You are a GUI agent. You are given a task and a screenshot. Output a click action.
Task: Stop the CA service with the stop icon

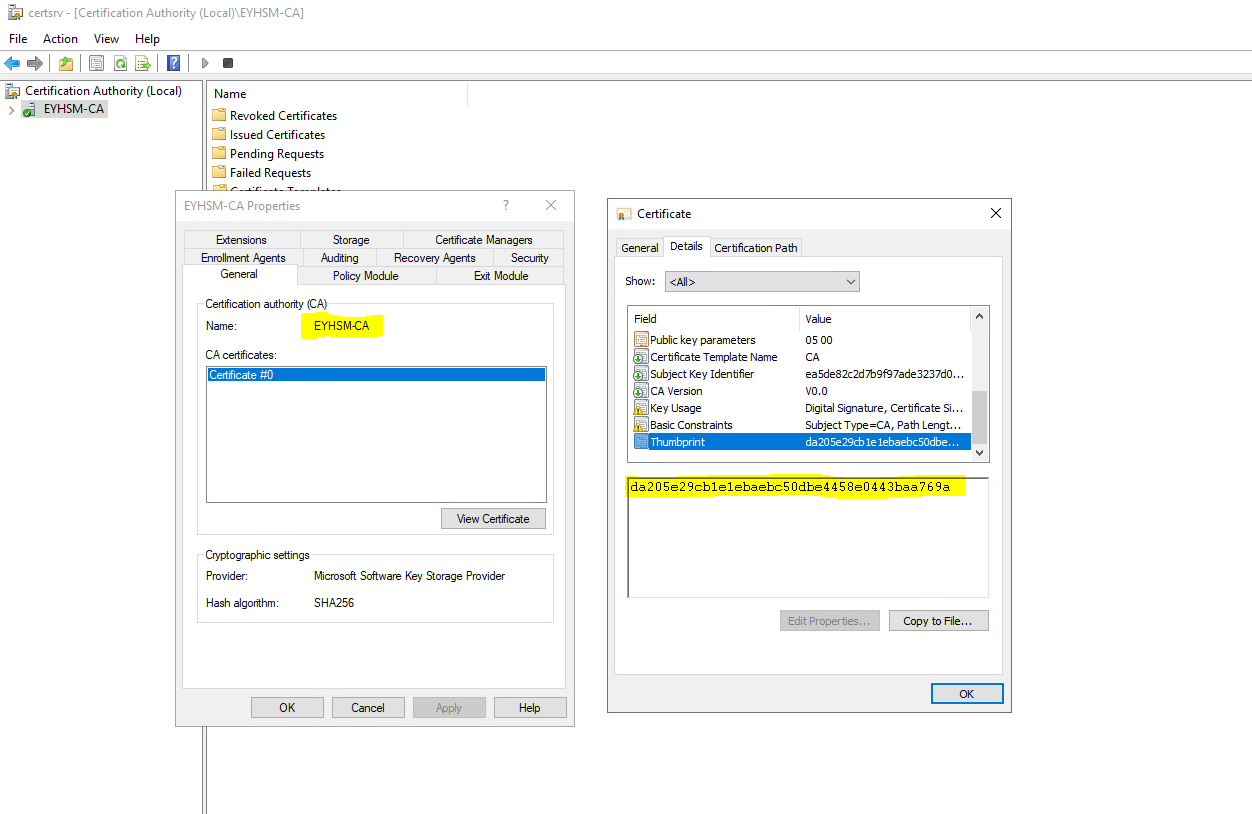(x=228, y=63)
